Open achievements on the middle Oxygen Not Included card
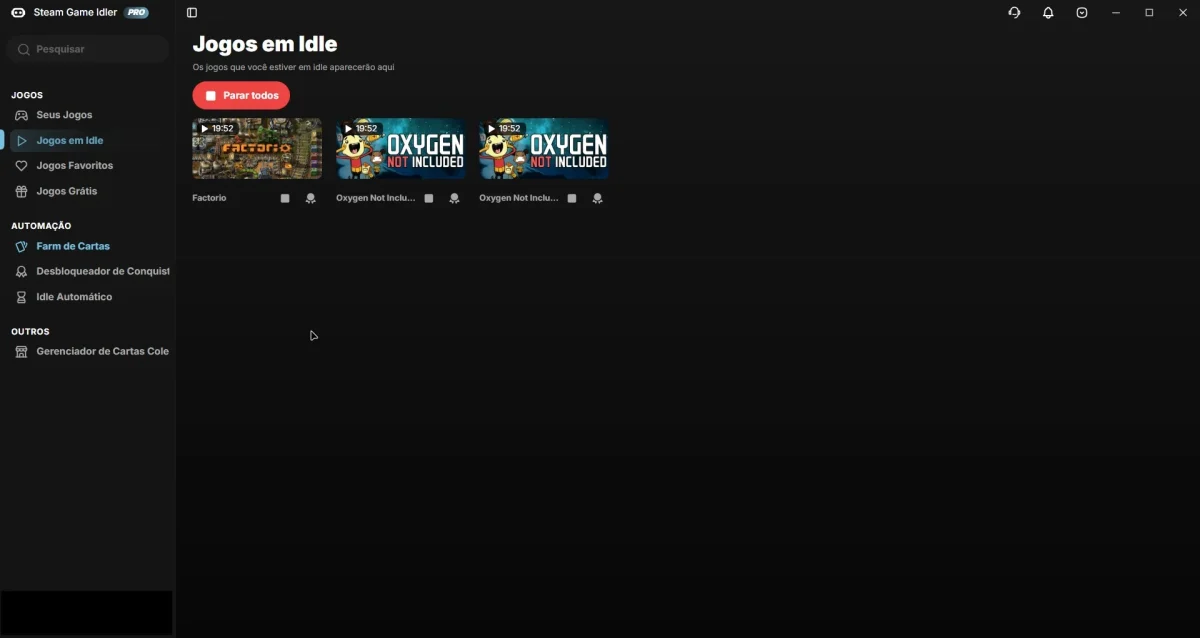The height and width of the screenshot is (638, 1200). [x=454, y=198]
